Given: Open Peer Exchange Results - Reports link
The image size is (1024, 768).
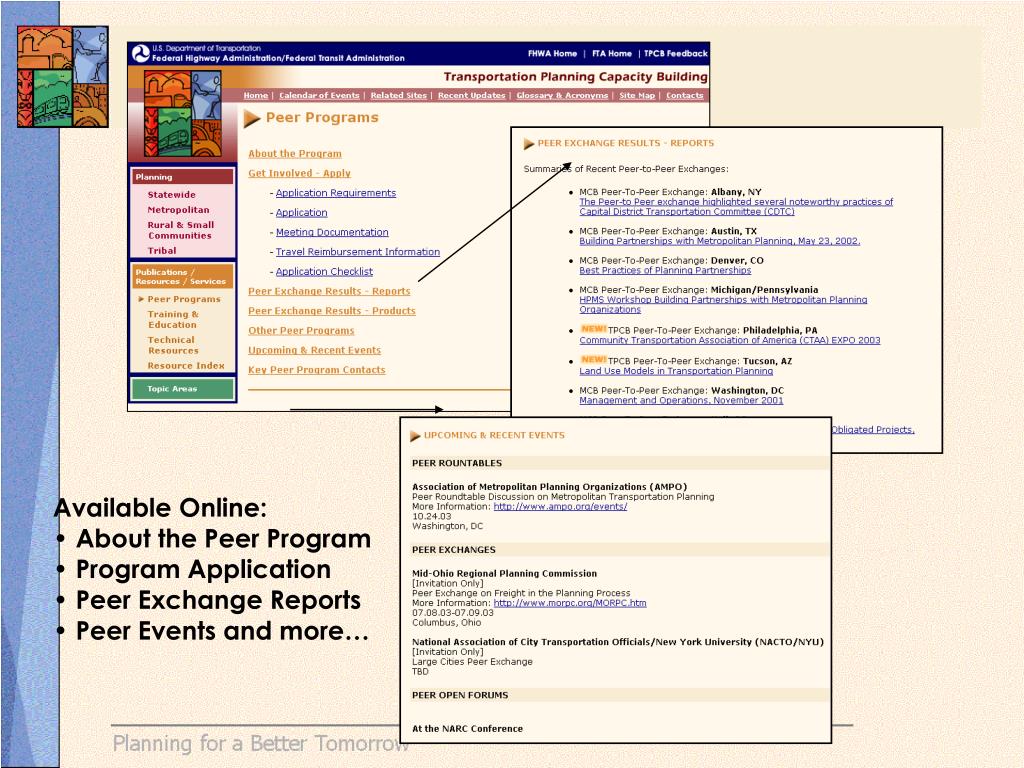Looking at the screenshot, I should pyautogui.click(x=329, y=291).
